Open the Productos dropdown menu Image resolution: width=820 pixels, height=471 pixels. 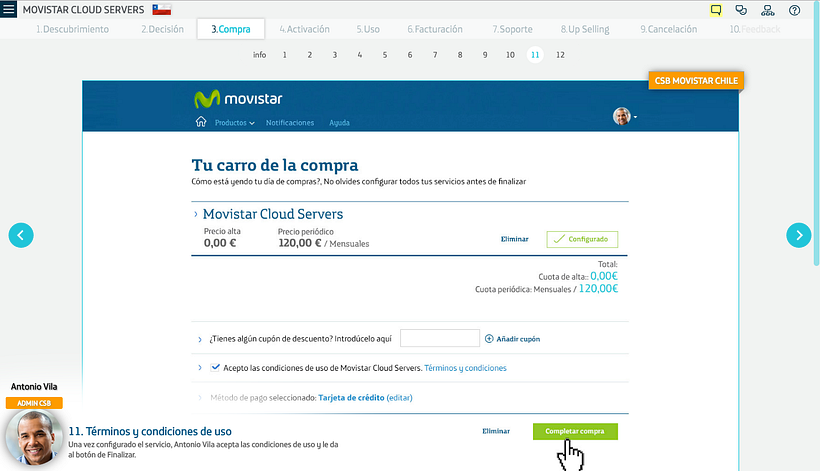tap(234, 123)
